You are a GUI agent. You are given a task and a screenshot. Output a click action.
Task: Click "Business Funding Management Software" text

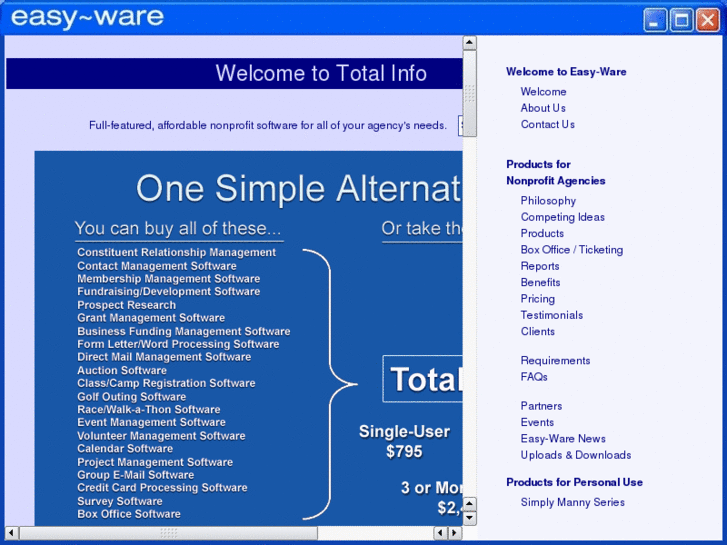coord(184,331)
